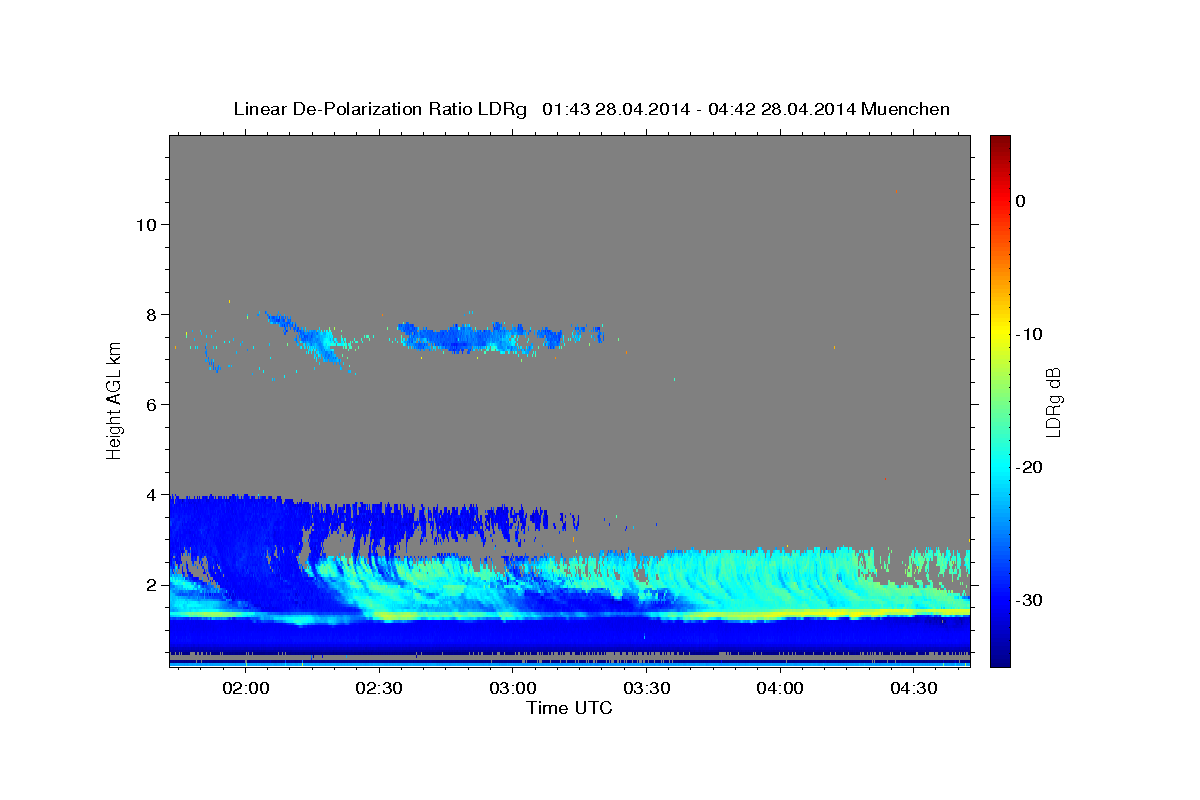This screenshot has width=1200, height=800.
Task: Click the dark red top of the colorbar
Action: tap(1000, 142)
